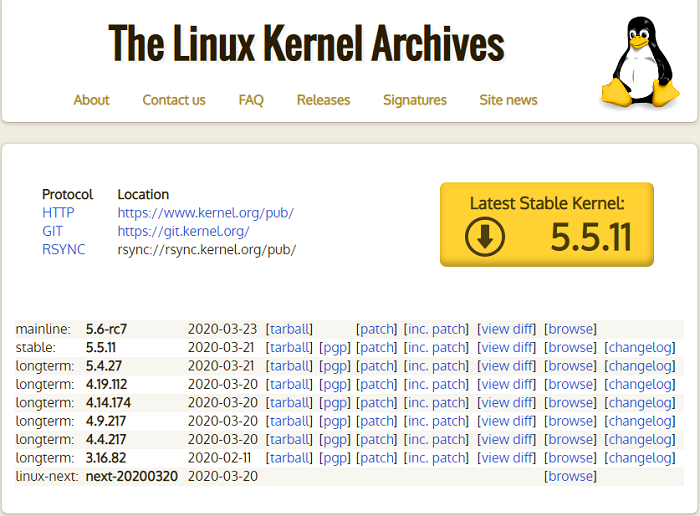Image resolution: width=700 pixels, height=516 pixels.
Task: Click the Latest Stable Kernel 5.5.11 button
Action: coord(547,225)
